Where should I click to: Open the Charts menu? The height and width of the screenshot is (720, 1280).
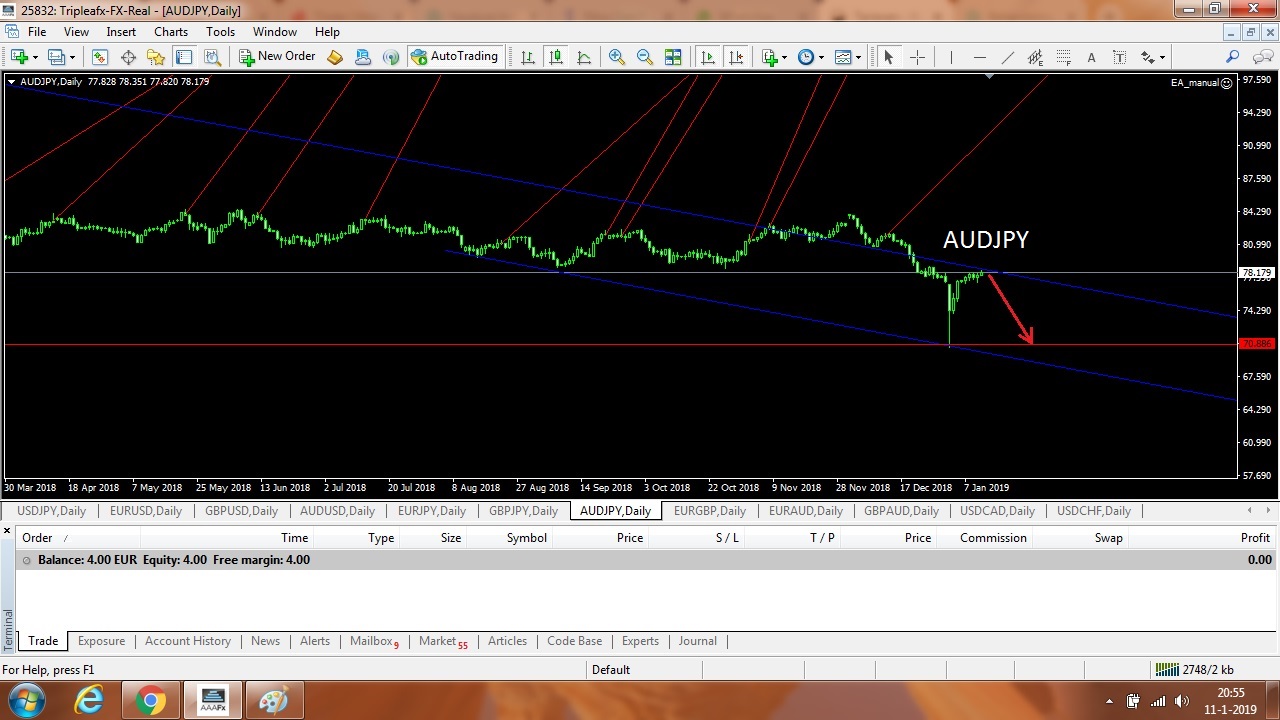coord(171,32)
